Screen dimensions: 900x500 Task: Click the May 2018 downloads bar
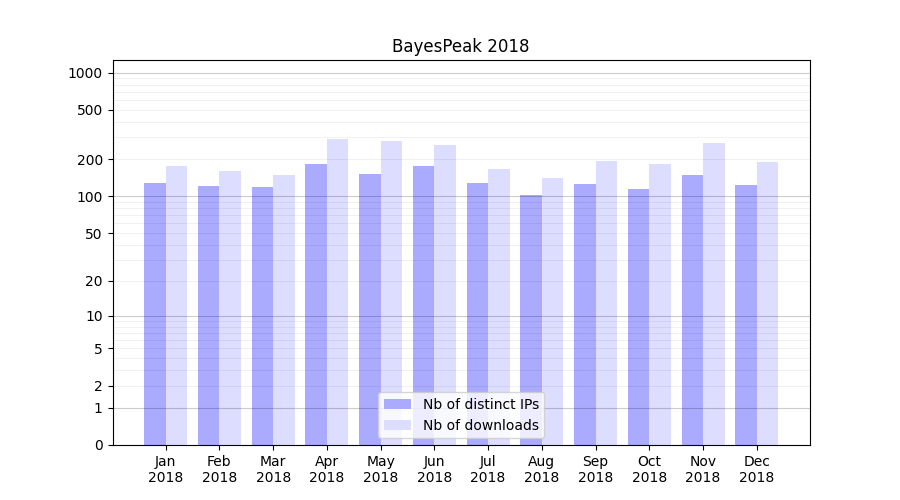click(x=391, y=293)
